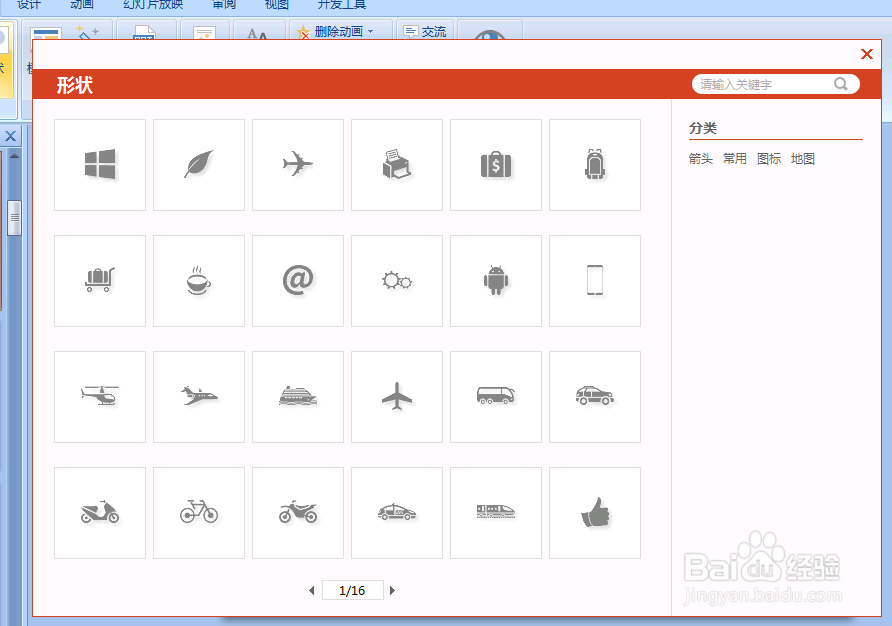Choose the backpack shape icon
Image resolution: width=892 pixels, height=626 pixels.
tap(595, 165)
